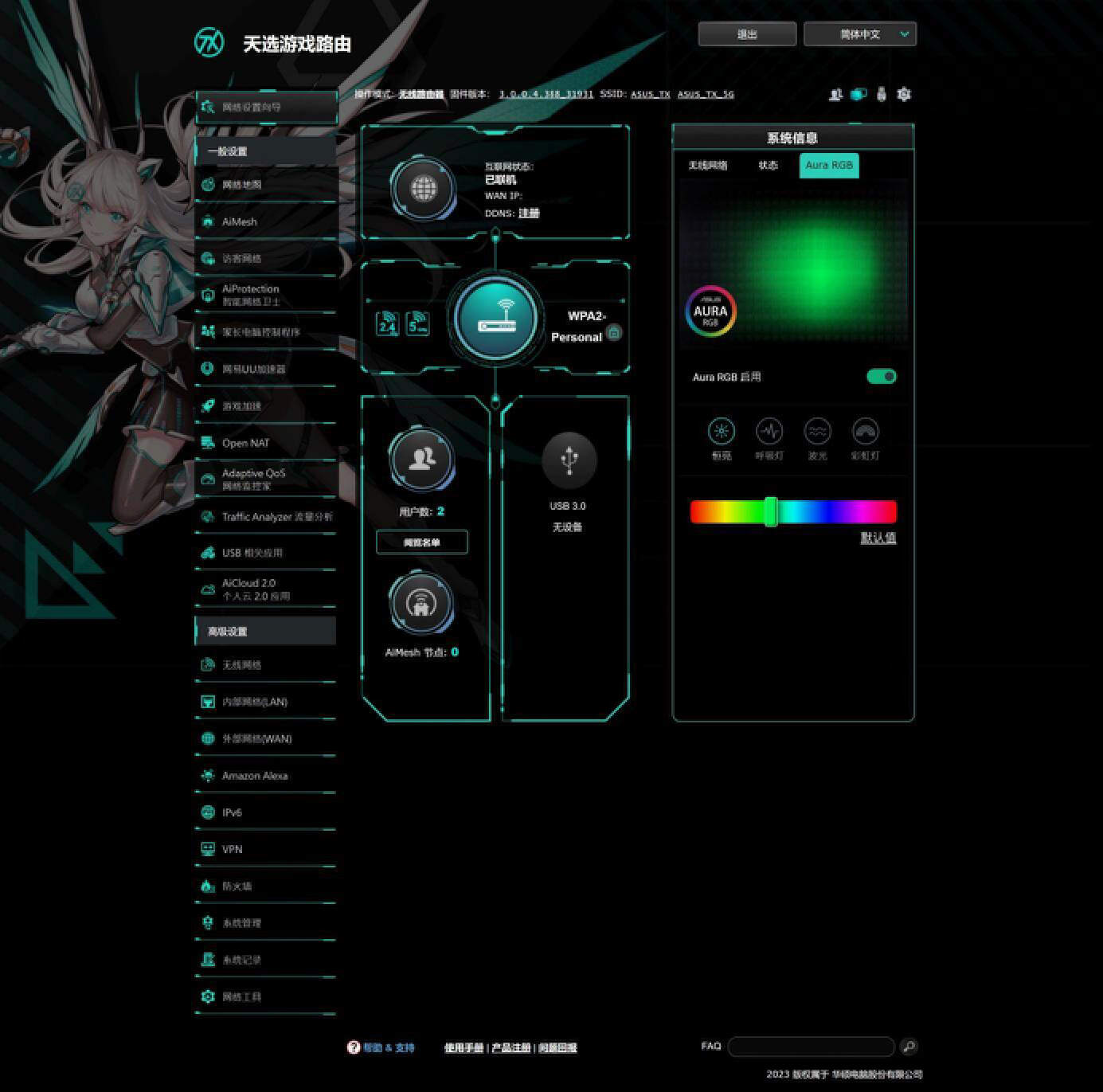
Task: Click the internet globe status icon
Action: pyautogui.click(x=424, y=189)
